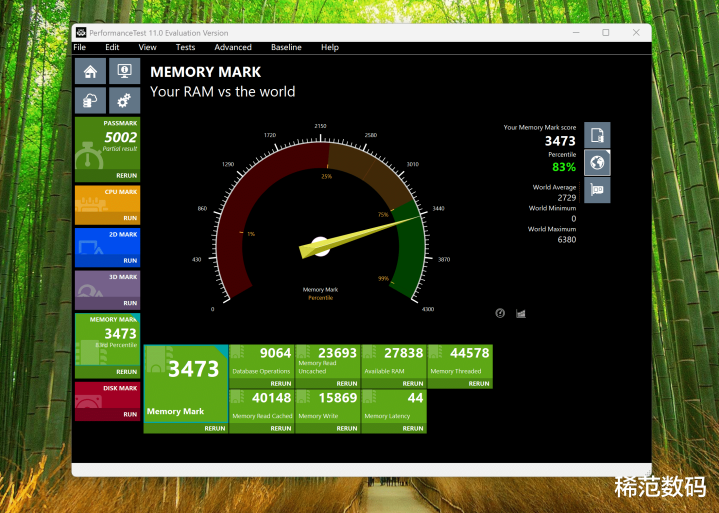Select the PassMark 5002 score tile
This screenshot has height=513, width=719.
pos(107,143)
